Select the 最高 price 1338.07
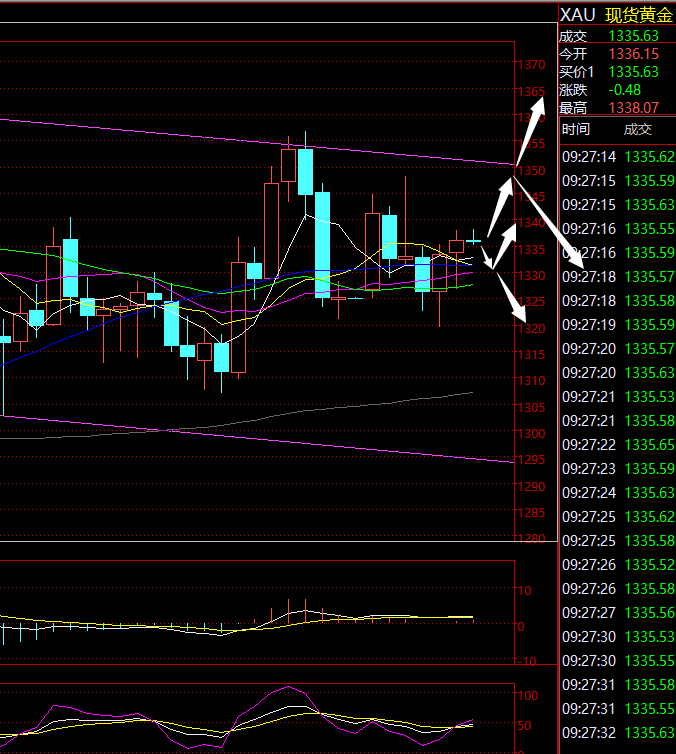Image resolution: width=676 pixels, height=754 pixels. (633, 108)
